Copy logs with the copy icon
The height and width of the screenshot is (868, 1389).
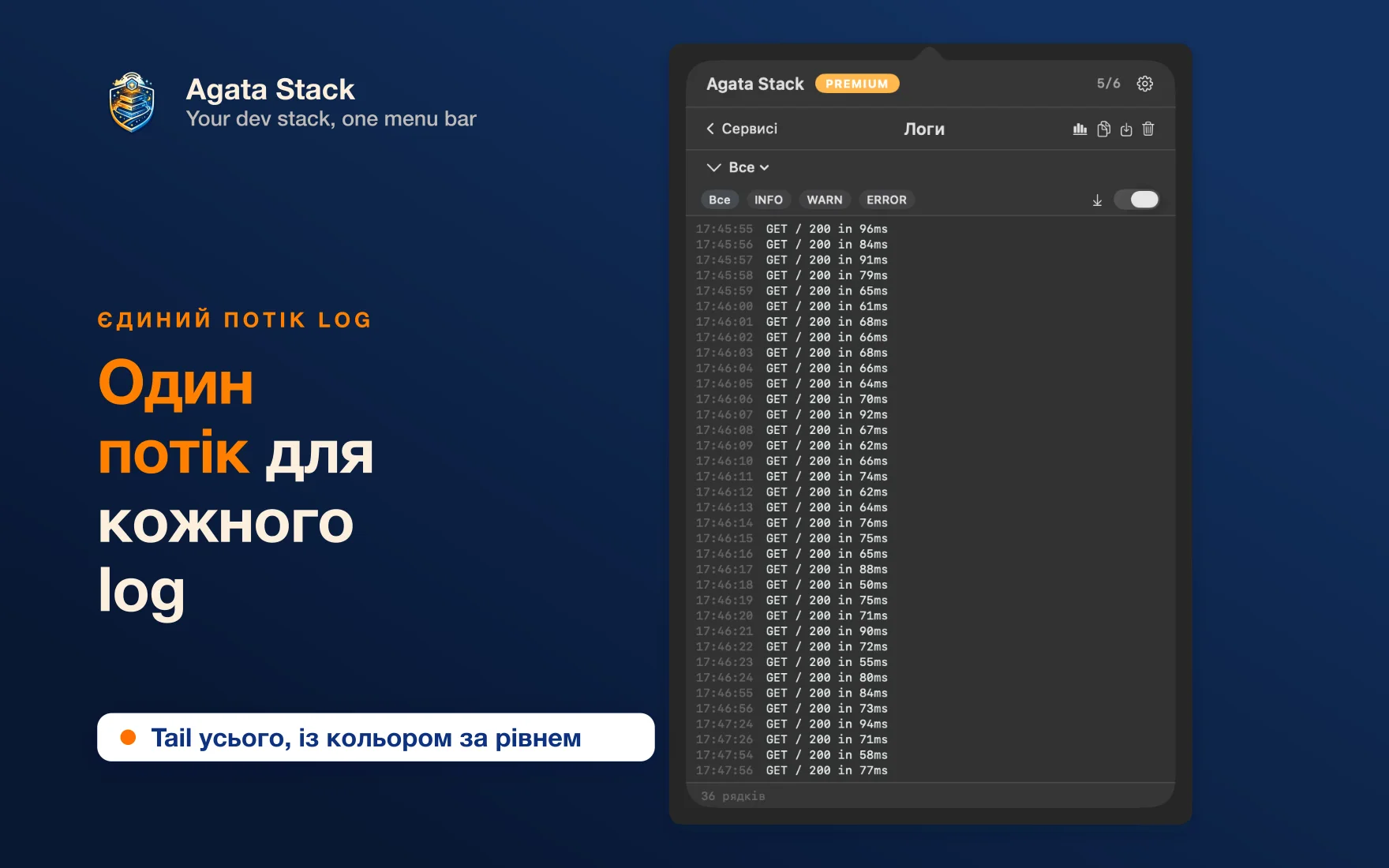(x=1103, y=129)
